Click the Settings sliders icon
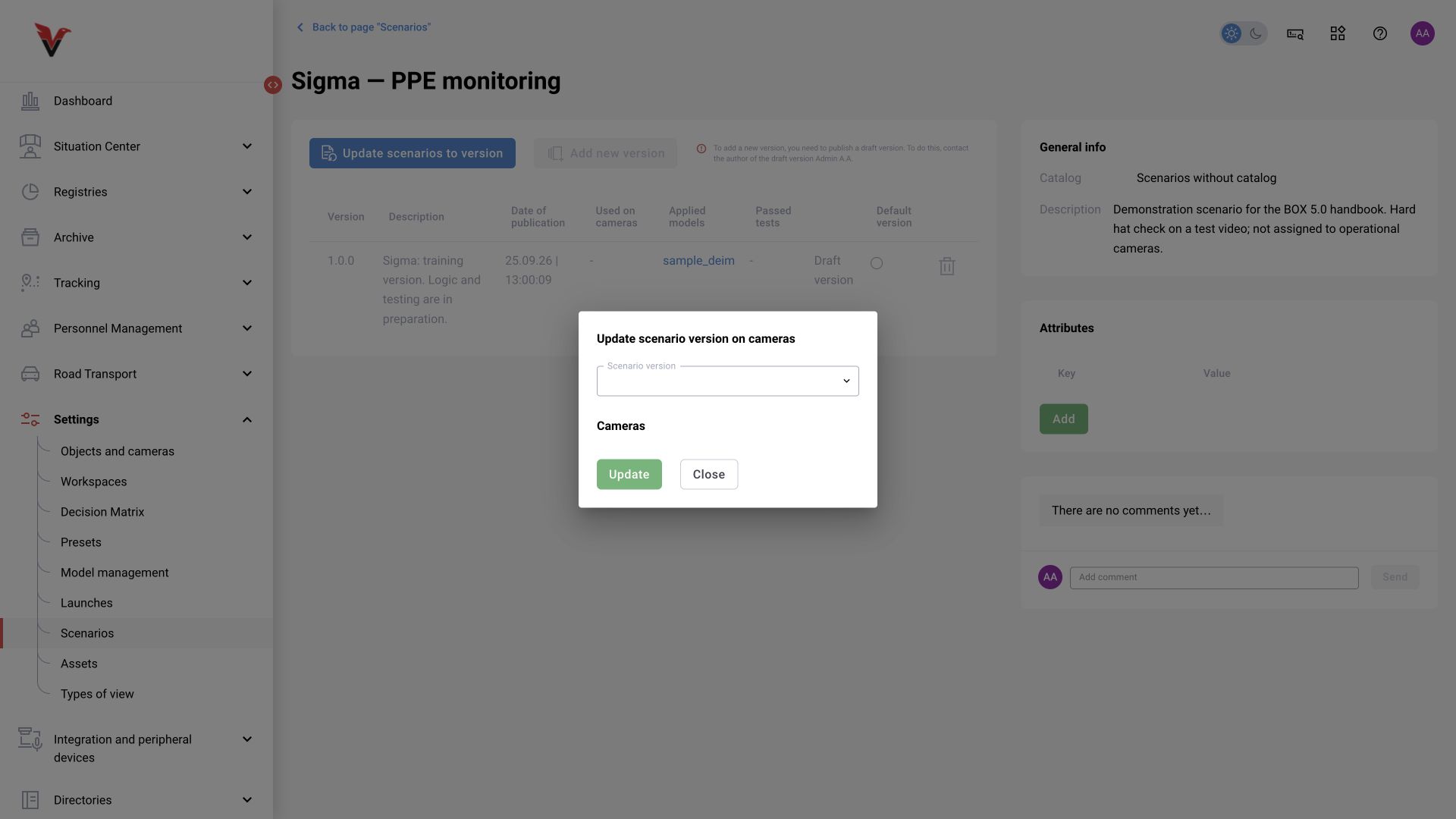 (x=30, y=419)
